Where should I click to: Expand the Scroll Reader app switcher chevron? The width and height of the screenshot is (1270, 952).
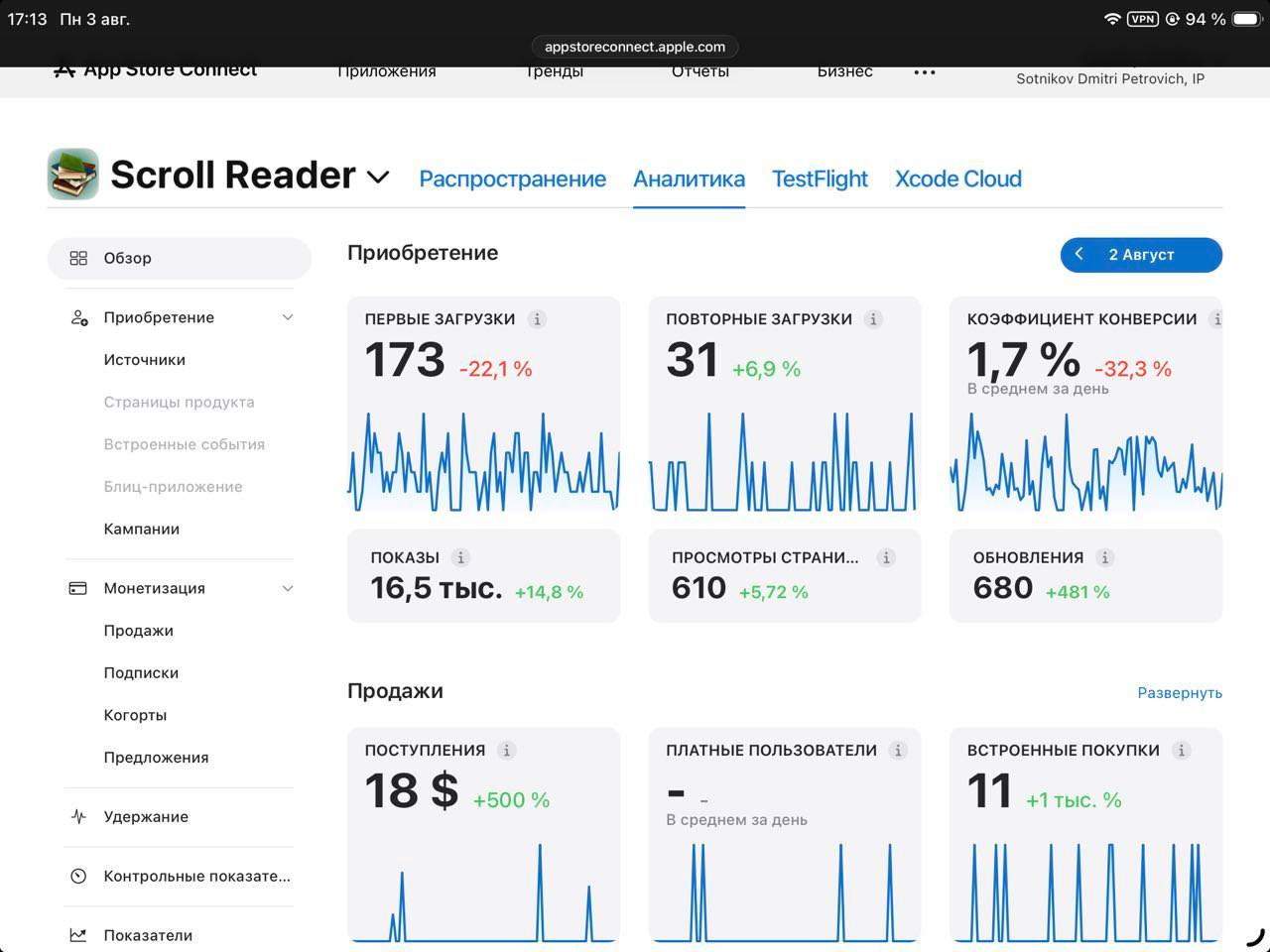(378, 178)
